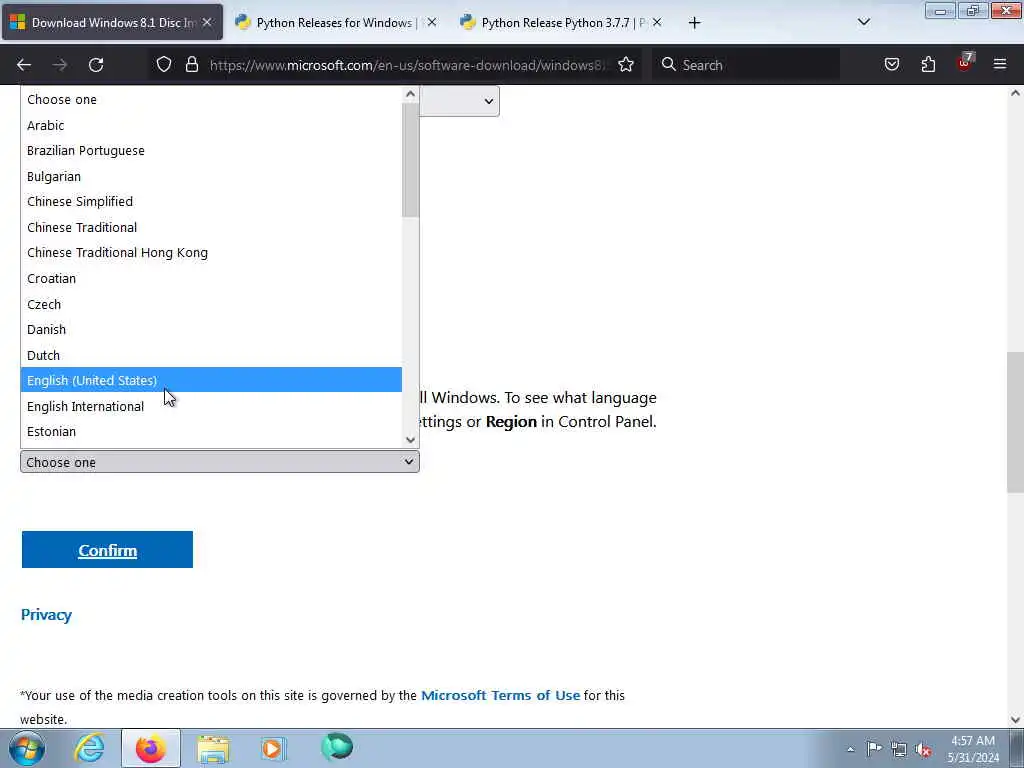1024x768 pixels.
Task: Click the microsoft.com URL address bar
Action: [408, 65]
